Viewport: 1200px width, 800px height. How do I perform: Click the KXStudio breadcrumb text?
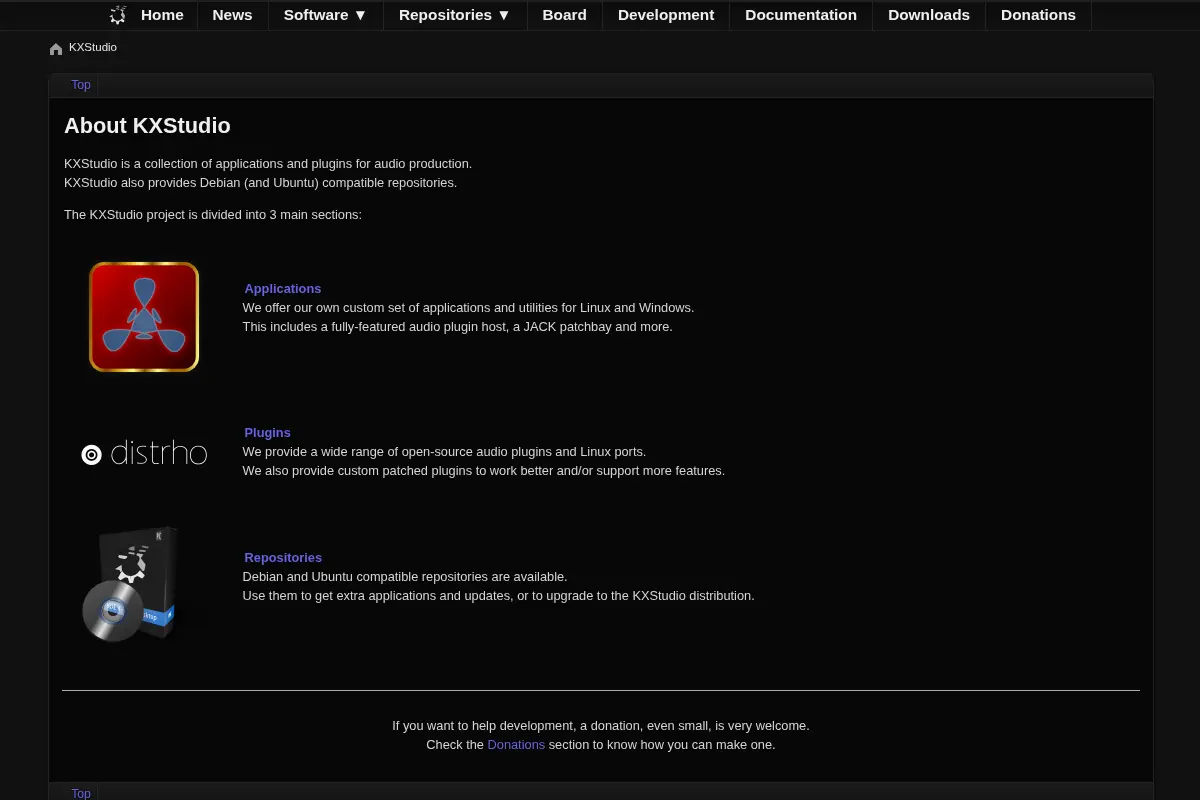93,47
